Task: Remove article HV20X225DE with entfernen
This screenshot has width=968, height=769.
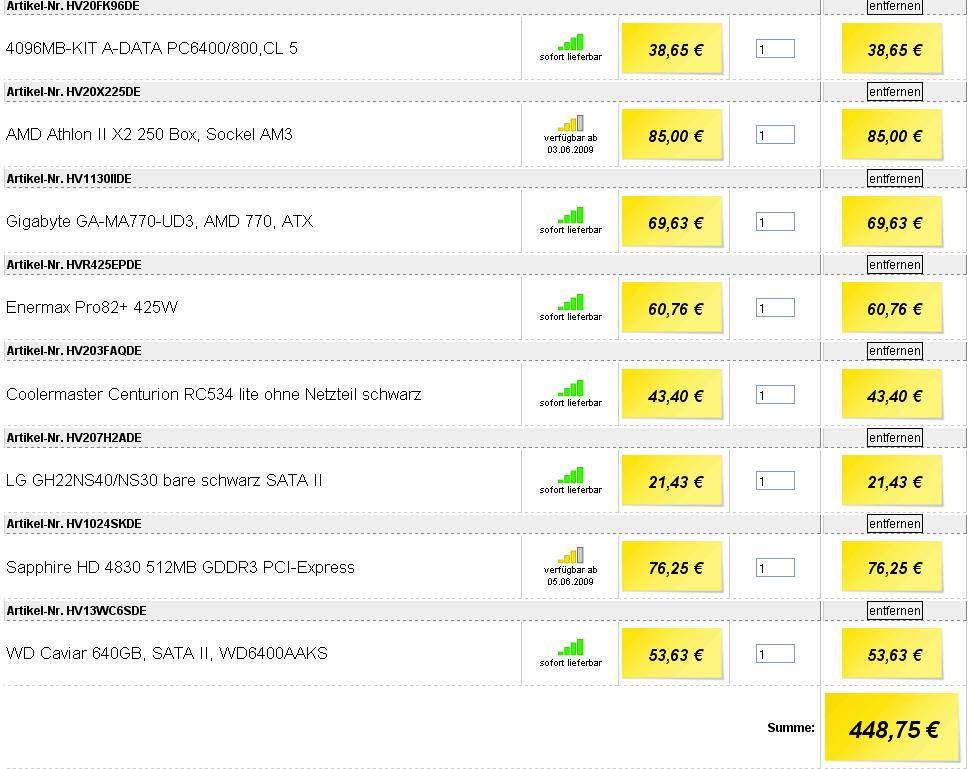Action: 895,92
